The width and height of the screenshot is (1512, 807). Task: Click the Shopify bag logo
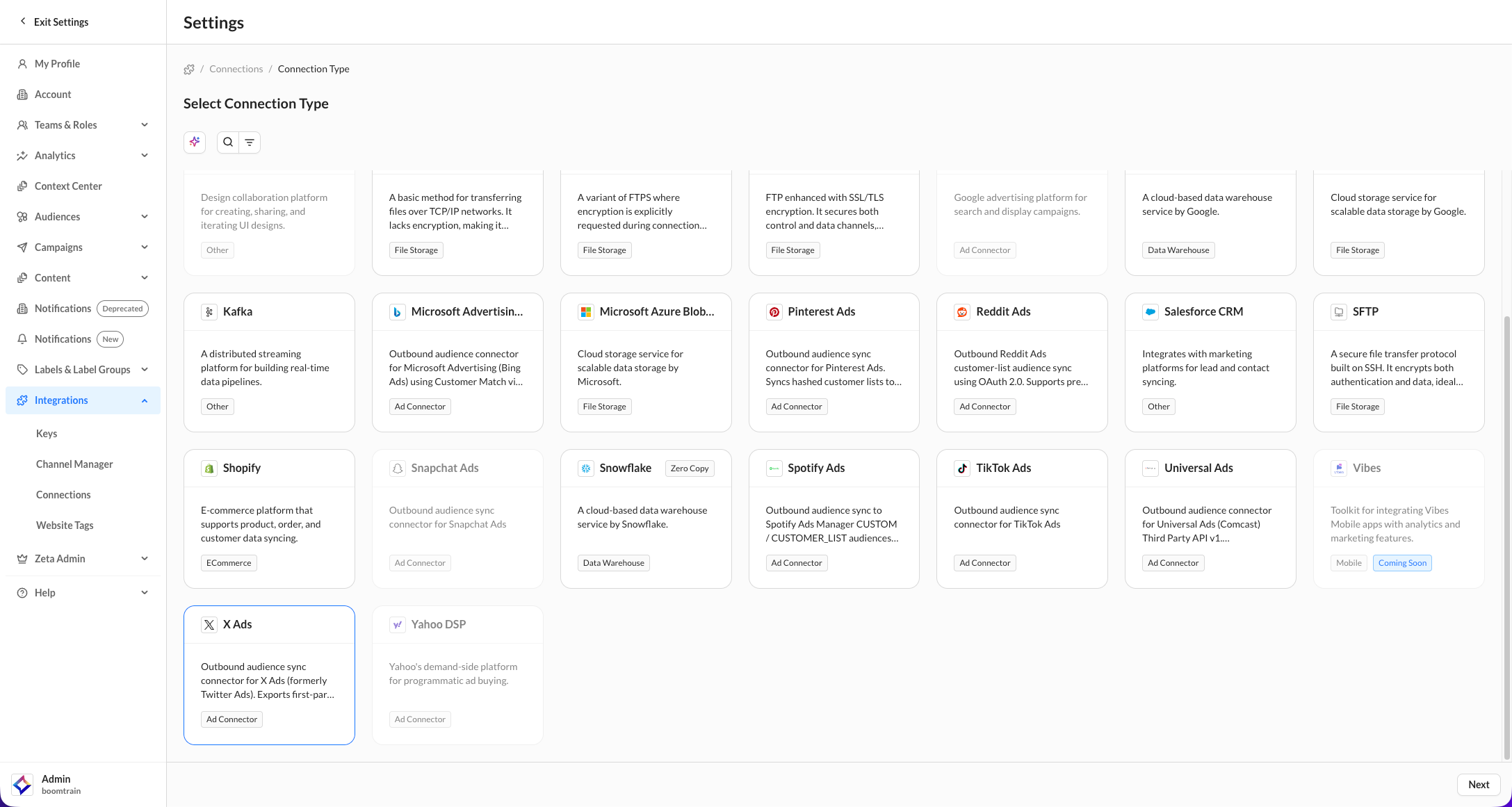tap(209, 468)
